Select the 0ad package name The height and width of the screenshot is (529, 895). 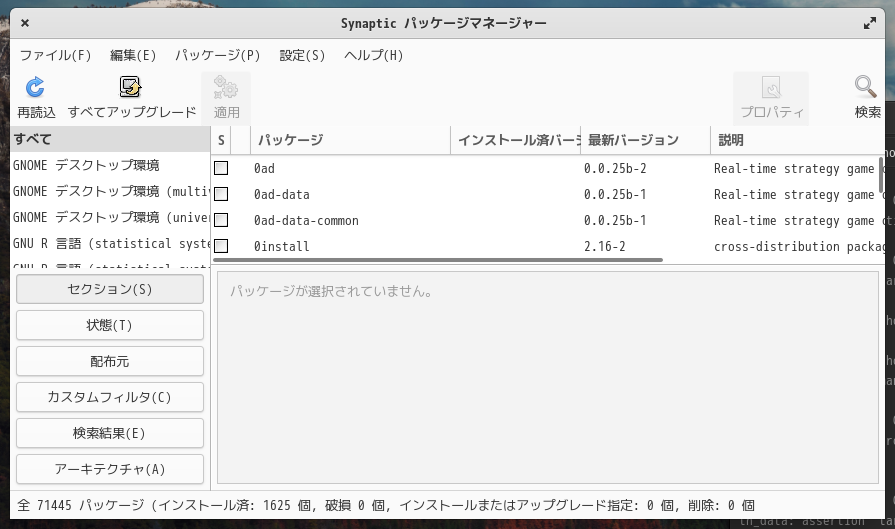pos(264,168)
